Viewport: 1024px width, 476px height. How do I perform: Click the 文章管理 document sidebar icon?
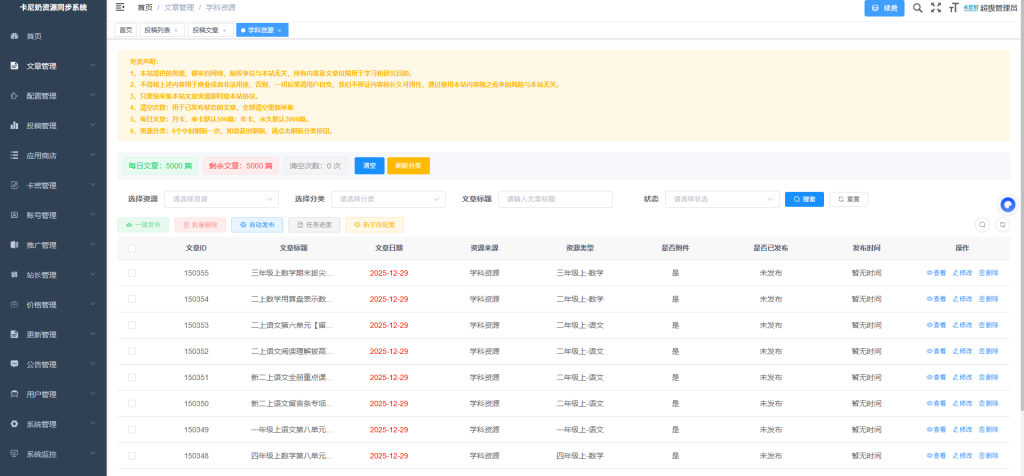(14, 66)
